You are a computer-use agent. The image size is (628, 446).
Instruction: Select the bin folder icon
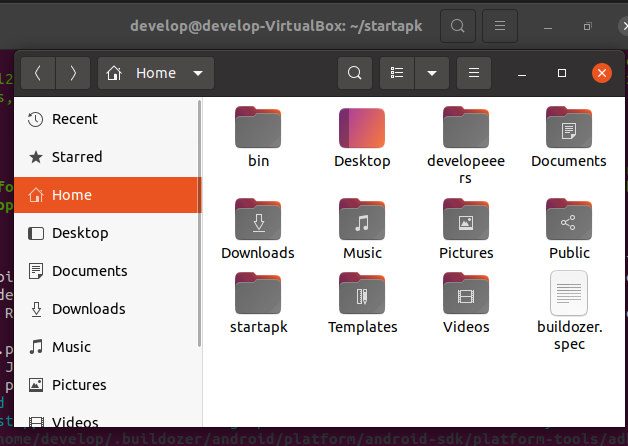point(258,127)
